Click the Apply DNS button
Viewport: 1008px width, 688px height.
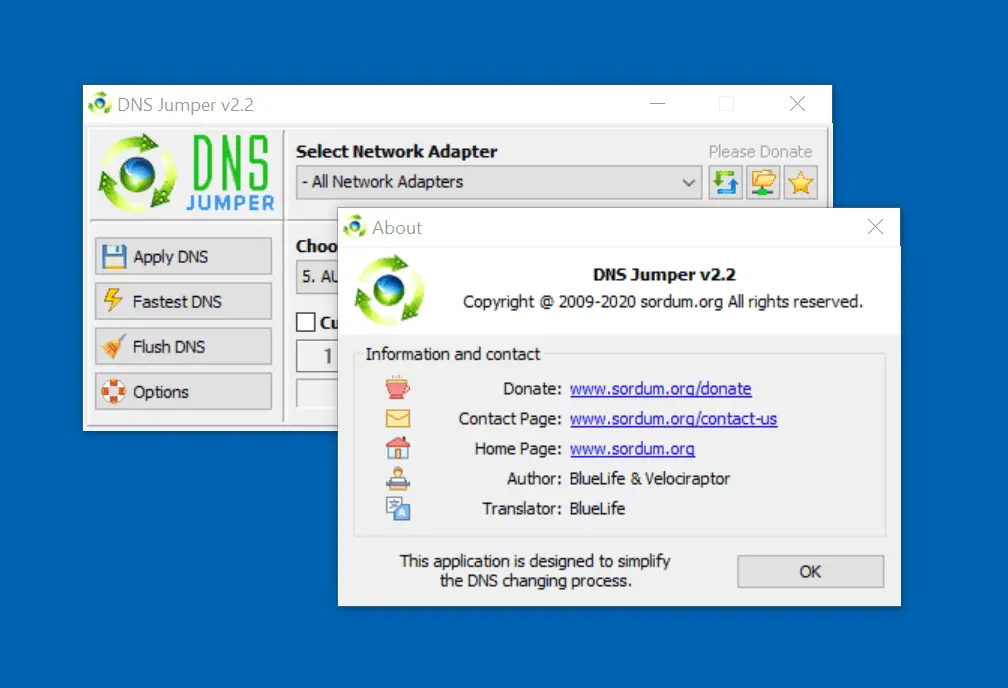tap(183, 257)
